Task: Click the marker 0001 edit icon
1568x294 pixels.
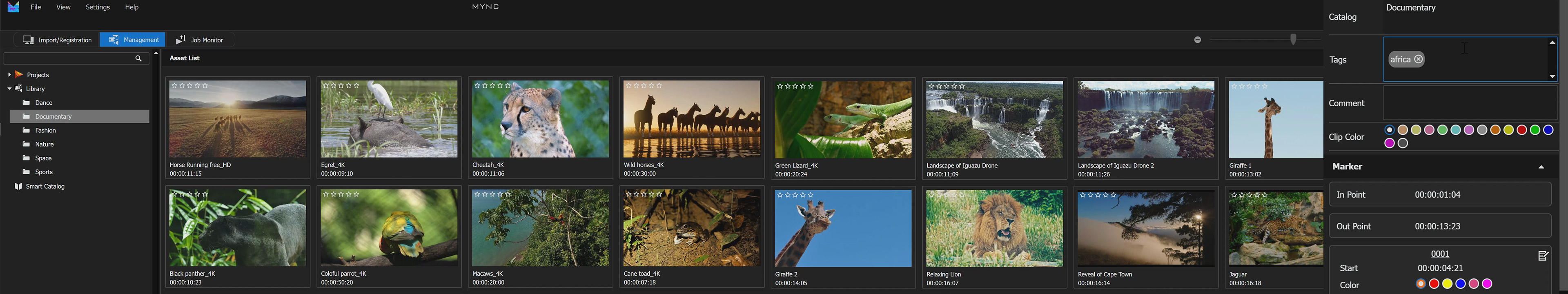Action: tap(1542, 256)
